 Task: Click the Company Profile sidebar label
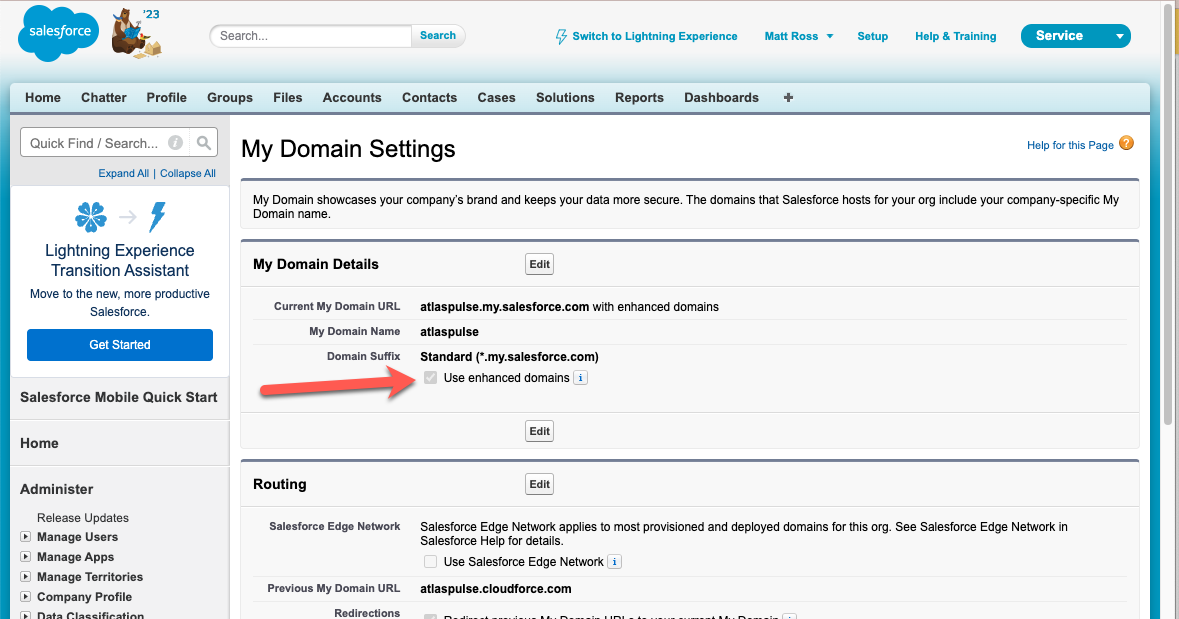[84, 596]
